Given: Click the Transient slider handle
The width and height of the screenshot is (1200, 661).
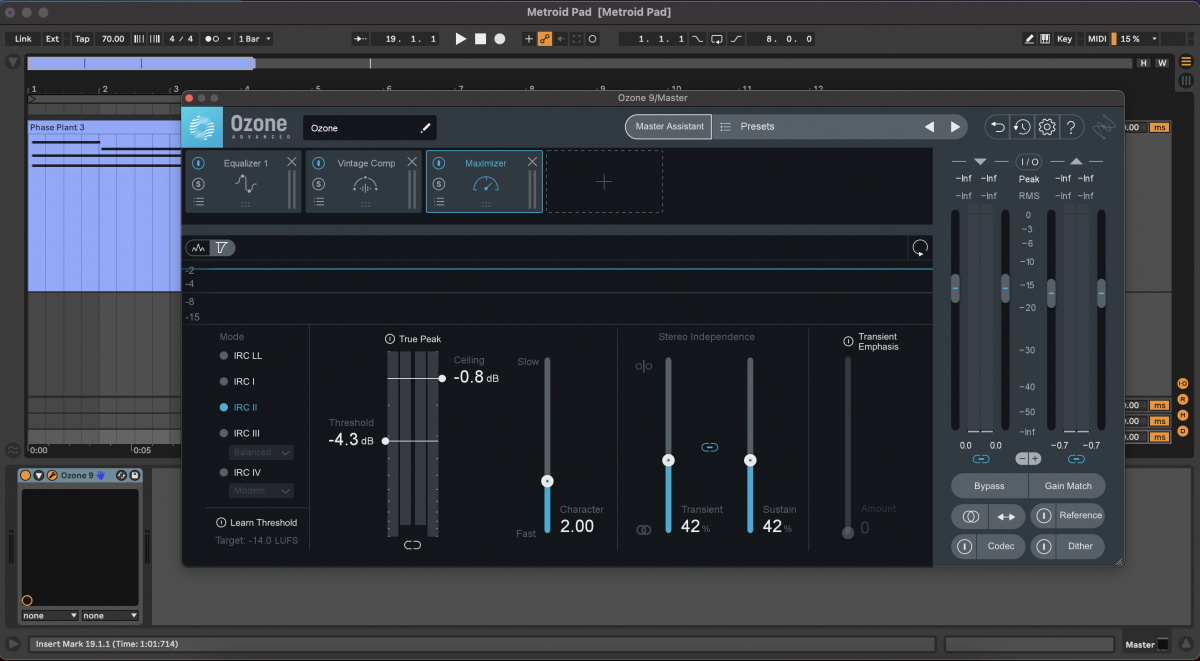Looking at the screenshot, I should coord(669,460).
